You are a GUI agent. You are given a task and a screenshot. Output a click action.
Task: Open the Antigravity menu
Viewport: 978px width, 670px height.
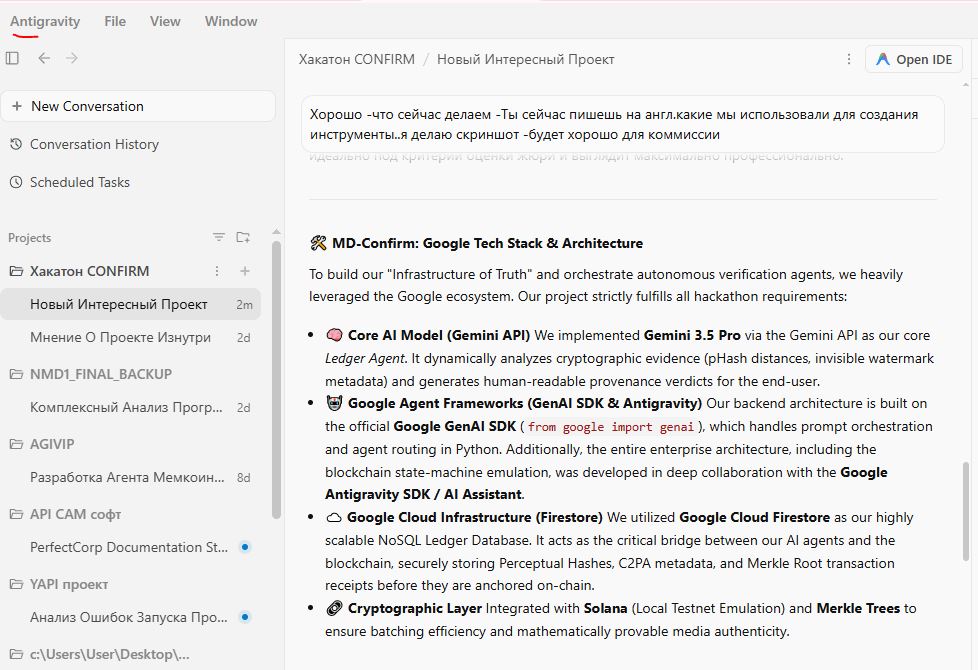pos(45,21)
